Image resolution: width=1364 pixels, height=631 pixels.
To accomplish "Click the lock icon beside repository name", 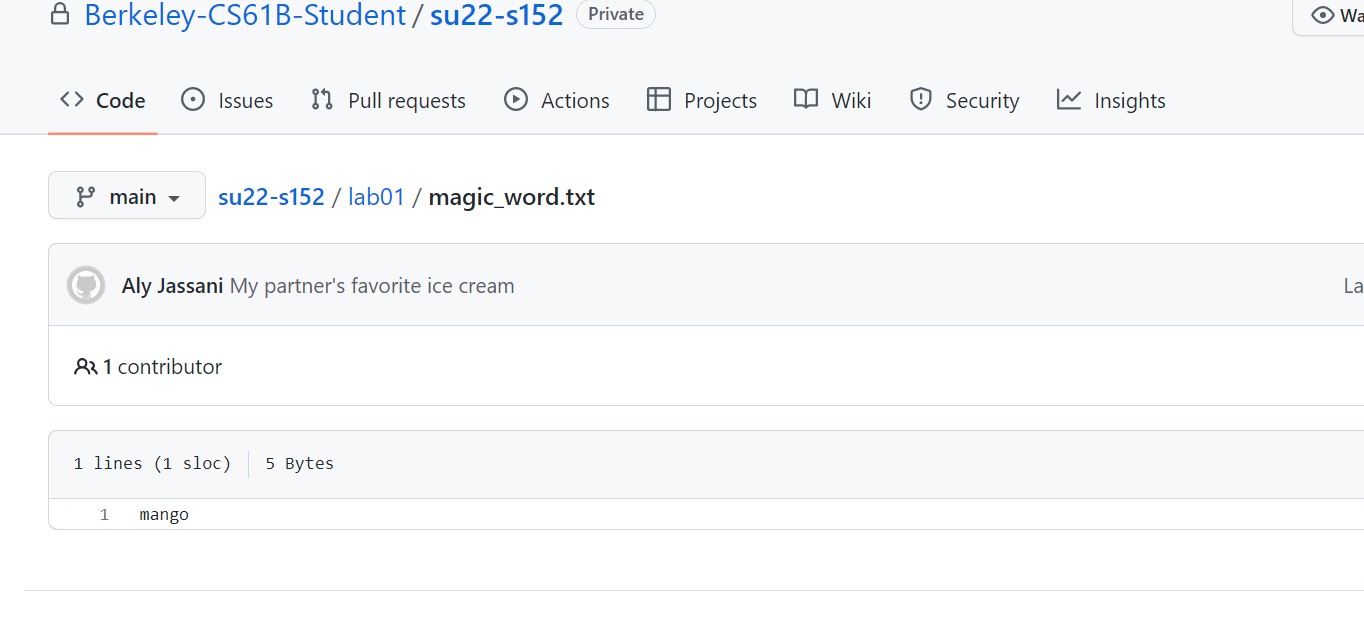I will 61,15.
